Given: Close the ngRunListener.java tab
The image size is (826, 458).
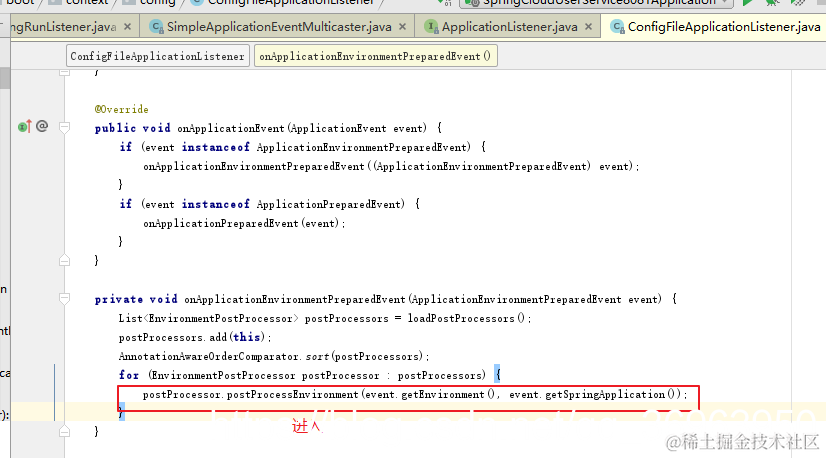Looking at the screenshot, I should pos(127,26).
